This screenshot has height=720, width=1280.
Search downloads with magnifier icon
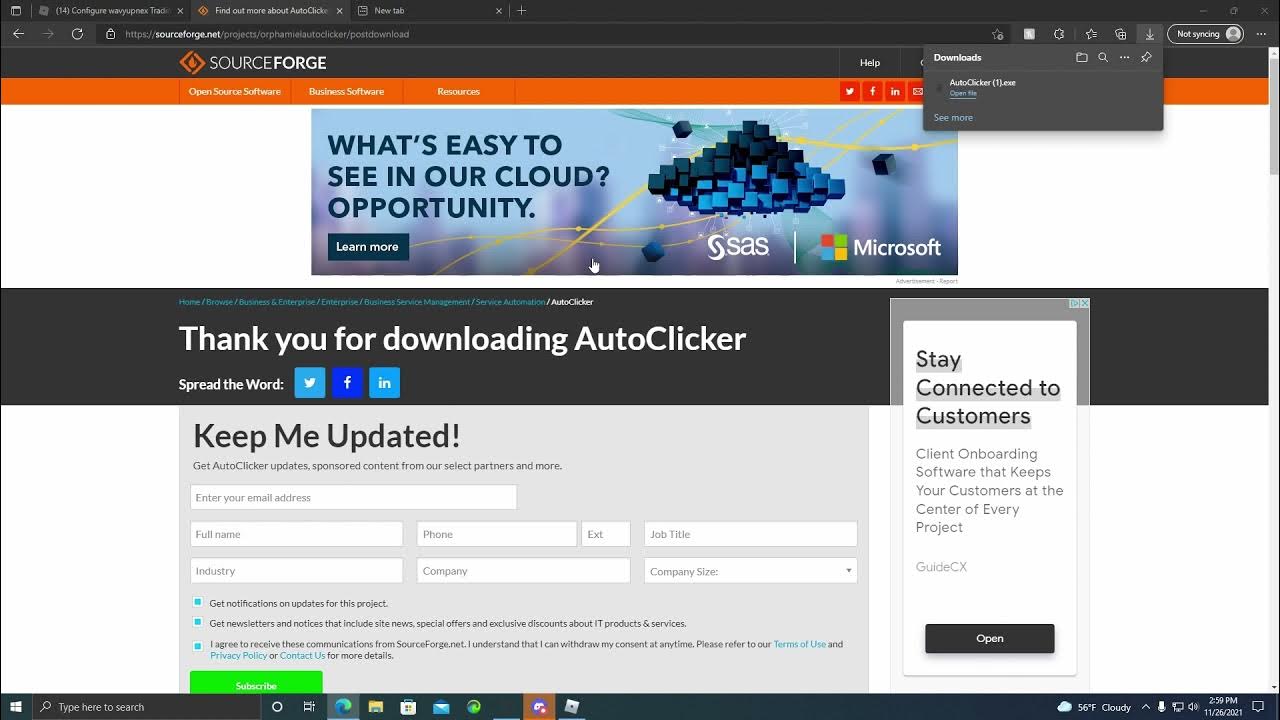(x=1103, y=57)
